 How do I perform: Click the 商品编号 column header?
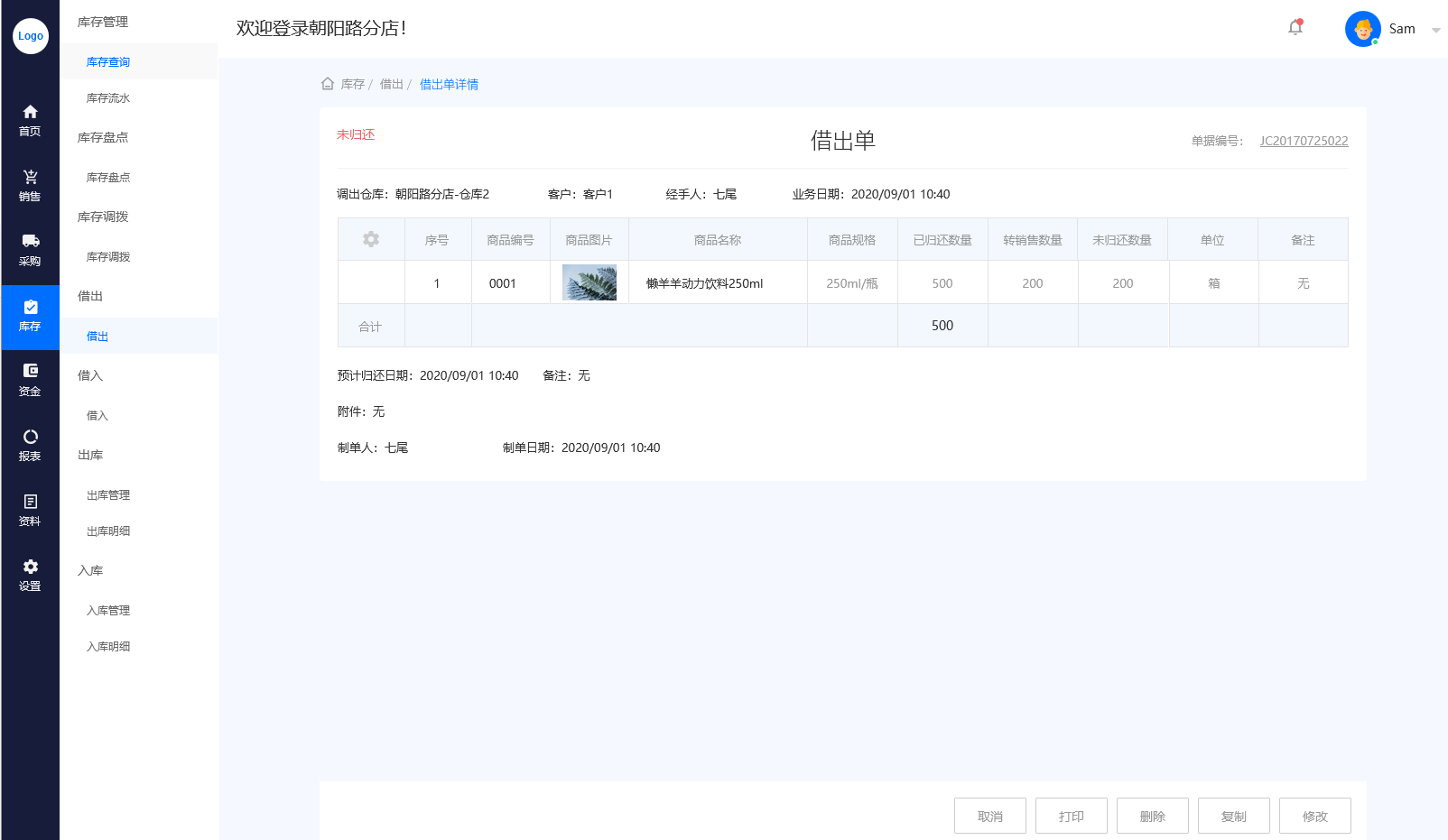pyautogui.click(x=510, y=239)
